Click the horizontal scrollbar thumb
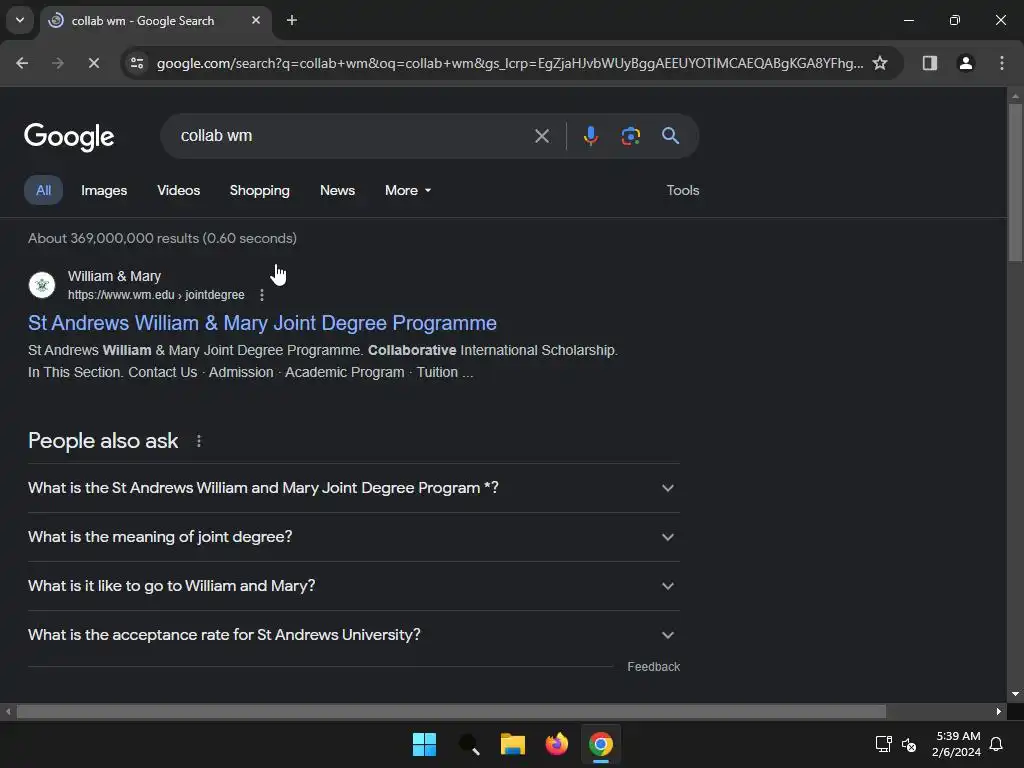This screenshot has width=1024, height=768. click(451, 711)
